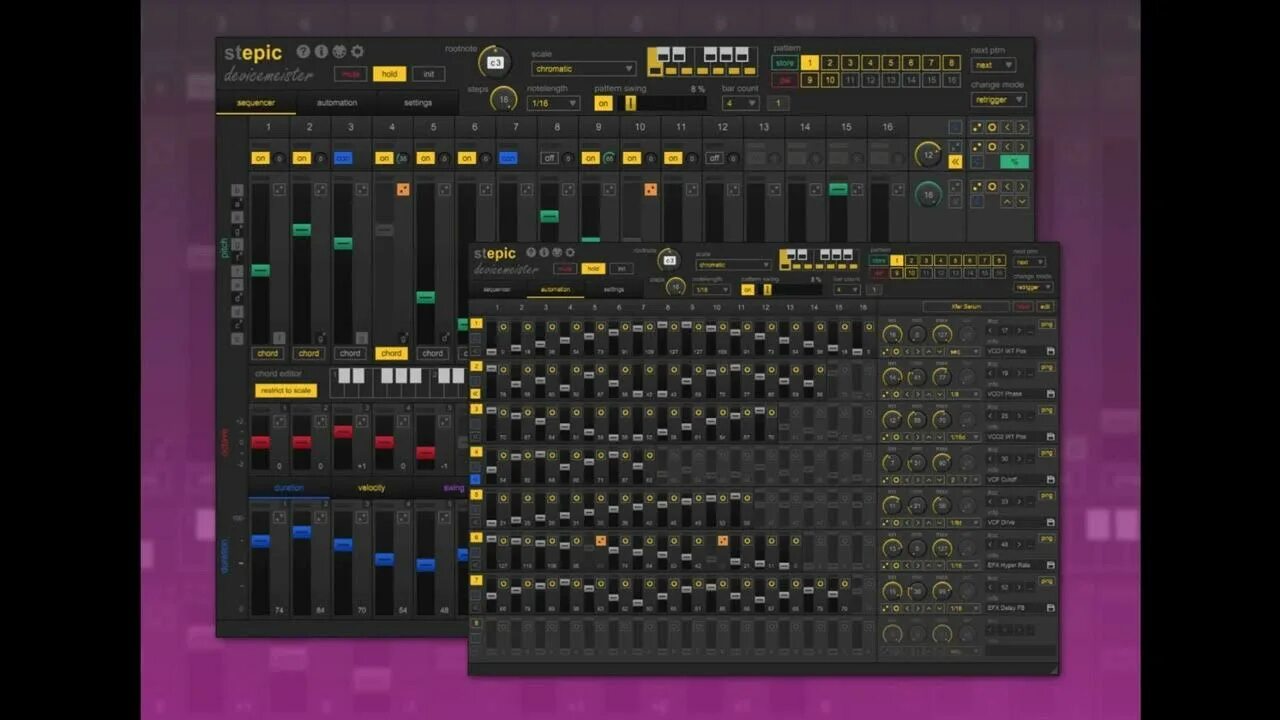This screenshot has width=1280, height=720.
Task: Click the yellow circle icon on automation lane 1 step 1
Action: [503, 327]
